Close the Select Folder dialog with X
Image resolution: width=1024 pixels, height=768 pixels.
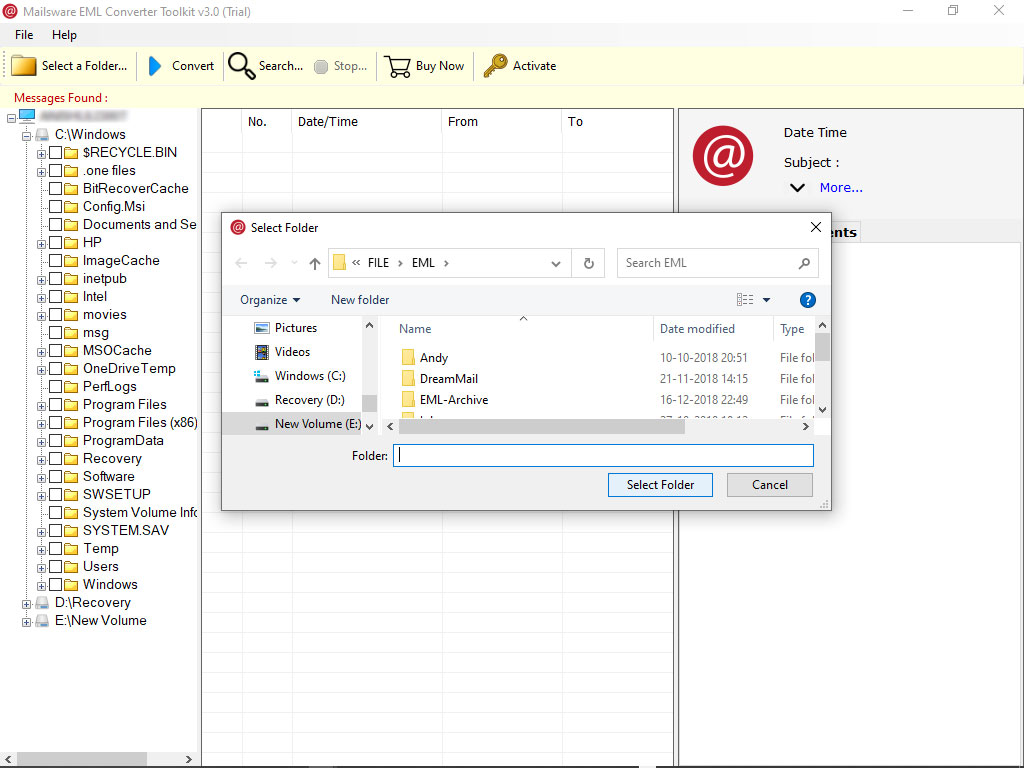pyautogui.click(x=816, y=227)
